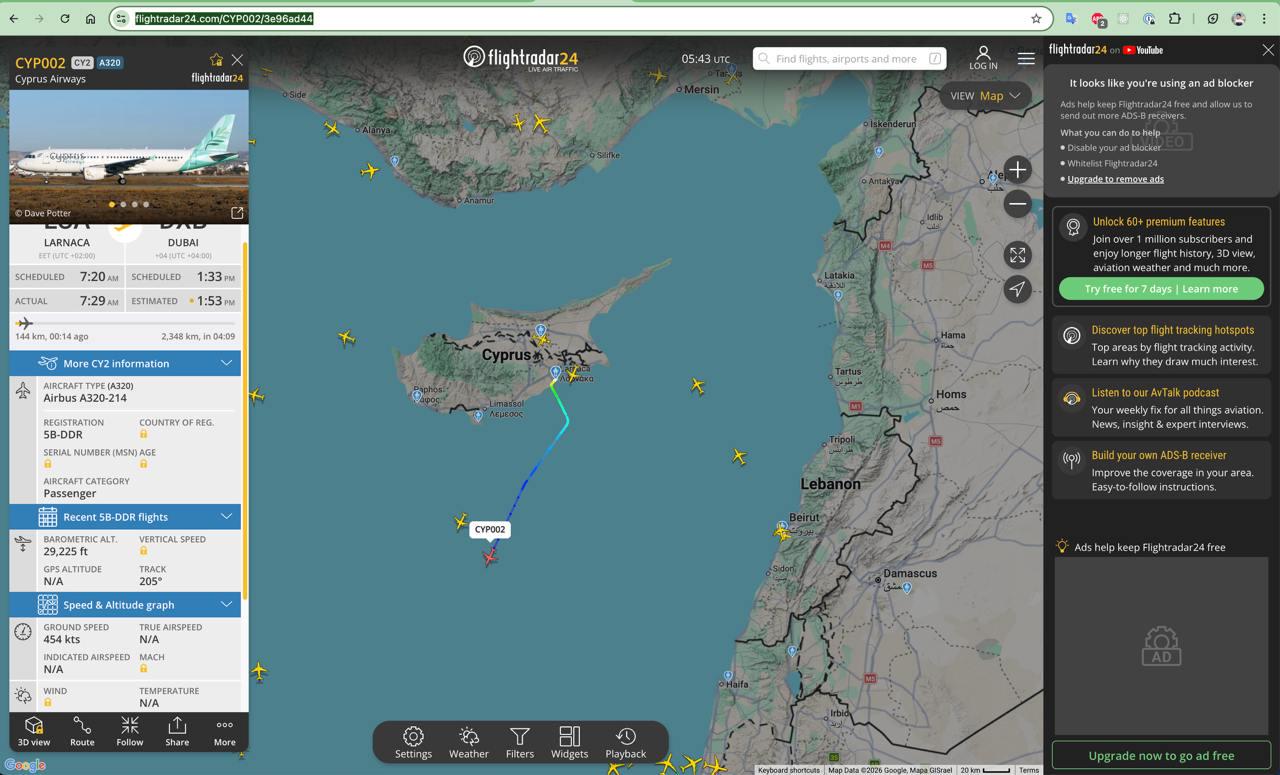Open the Weather layer options
The image size is (1280, 775).
coord(468,742)
